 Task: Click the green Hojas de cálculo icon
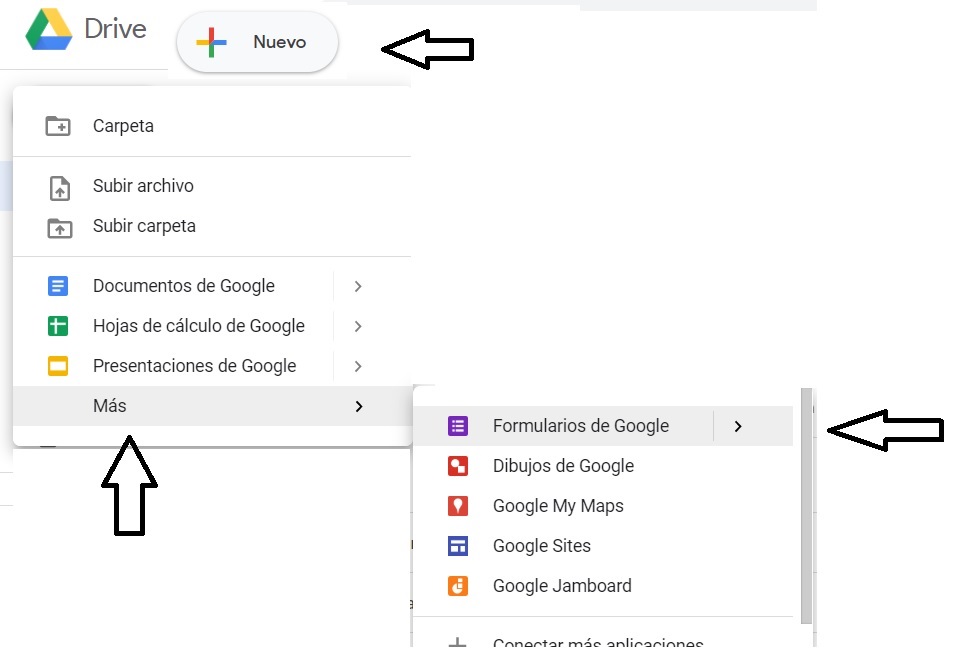pyautogui.click(x=58, y=326)
